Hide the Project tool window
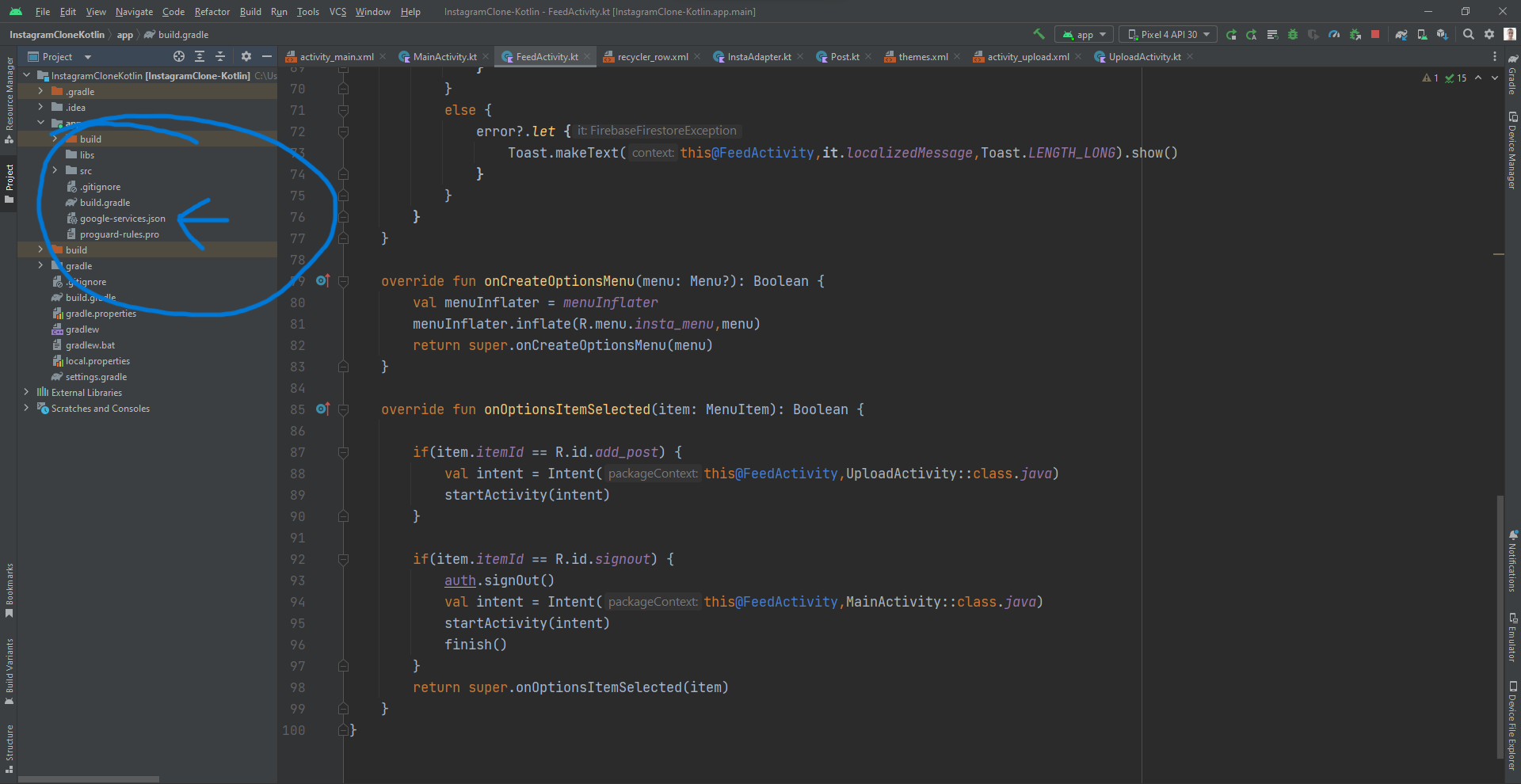 (267, 57)
